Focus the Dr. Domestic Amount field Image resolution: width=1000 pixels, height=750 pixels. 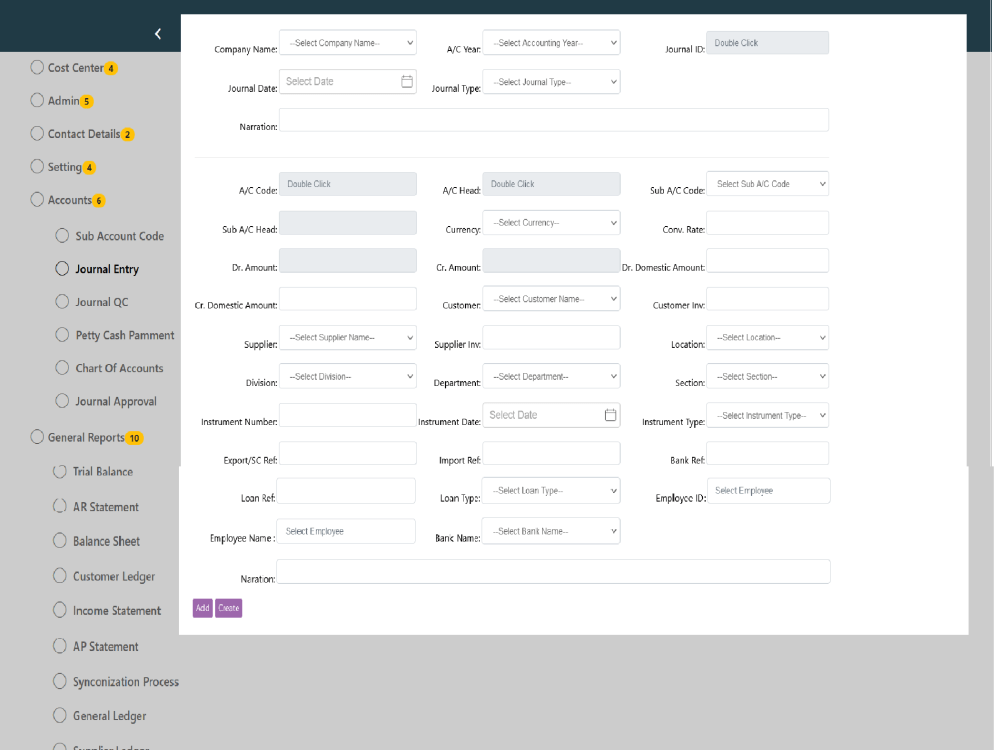point(767,260)
